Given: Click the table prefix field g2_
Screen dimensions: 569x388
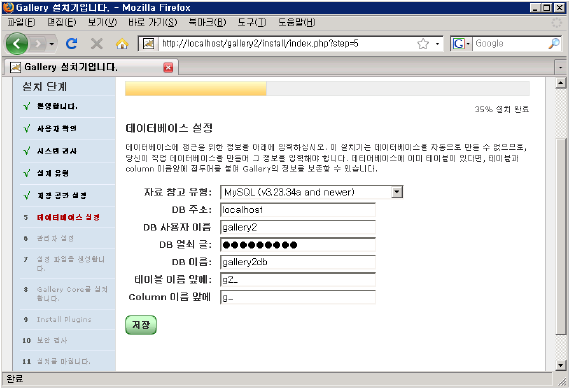Looking at the screenshot, I should tap(298, 279).
